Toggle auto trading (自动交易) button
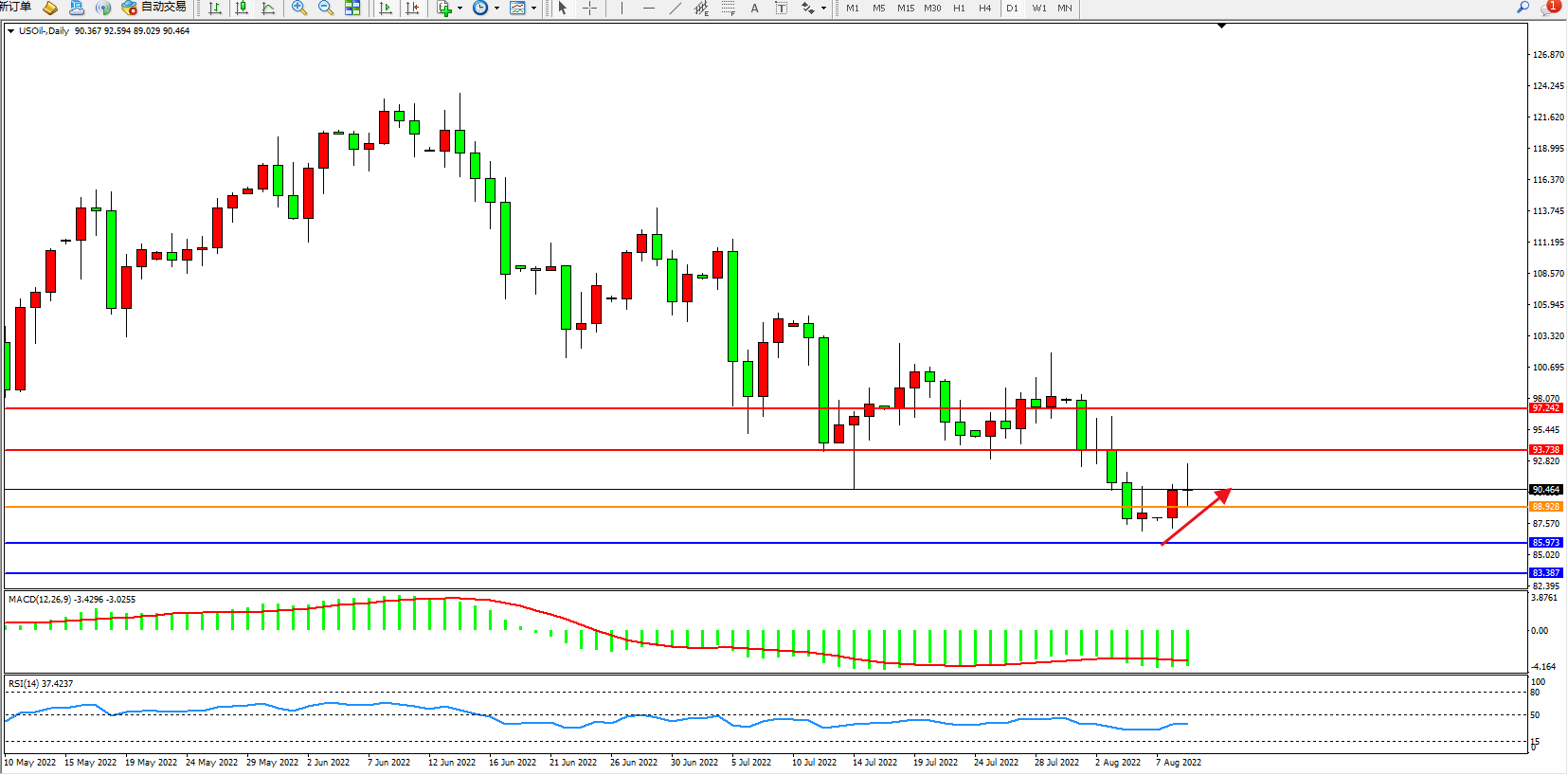This screenshot has width=1568, height=775. tap(153, 8)
